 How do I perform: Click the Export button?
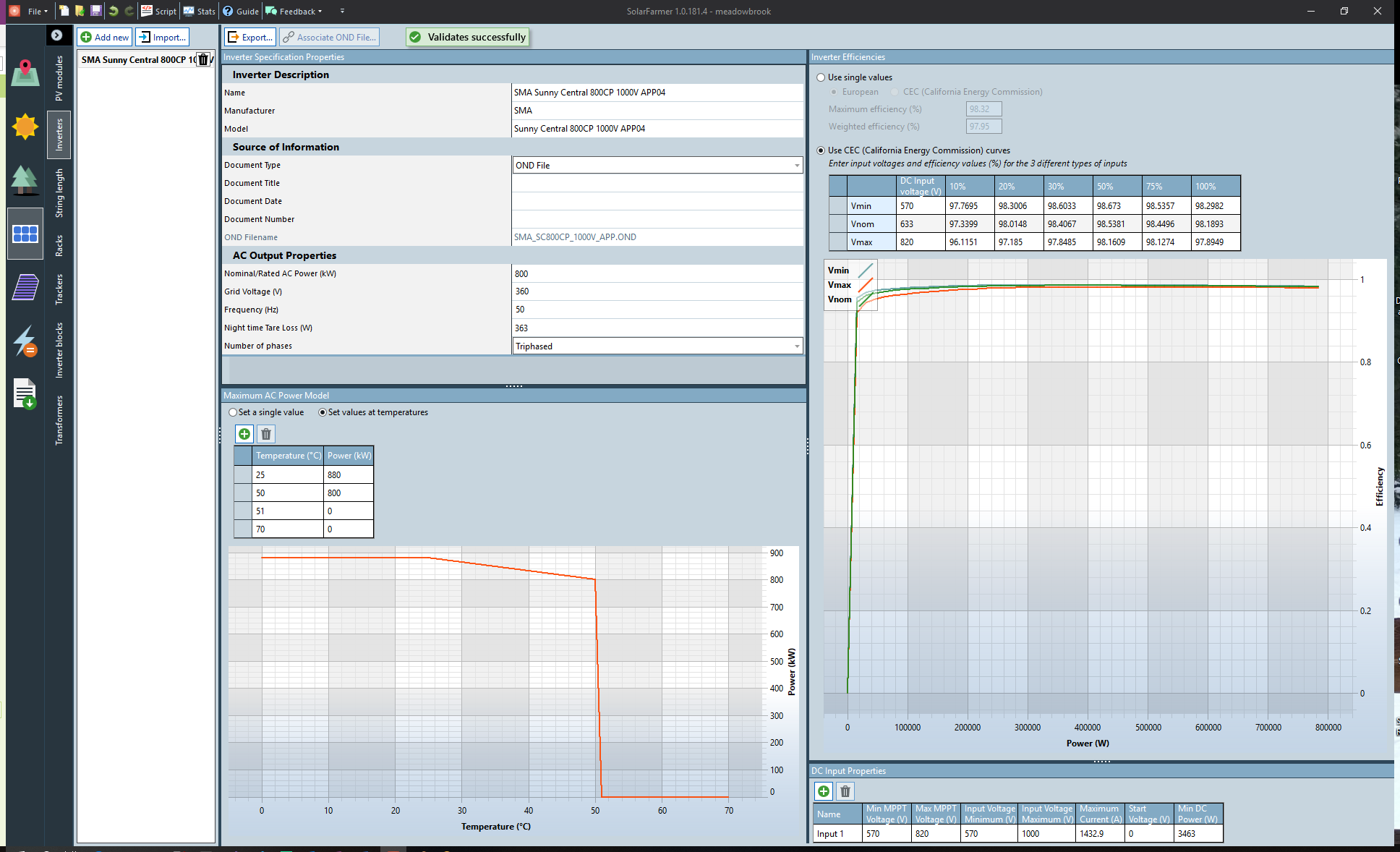click(249, 37)
